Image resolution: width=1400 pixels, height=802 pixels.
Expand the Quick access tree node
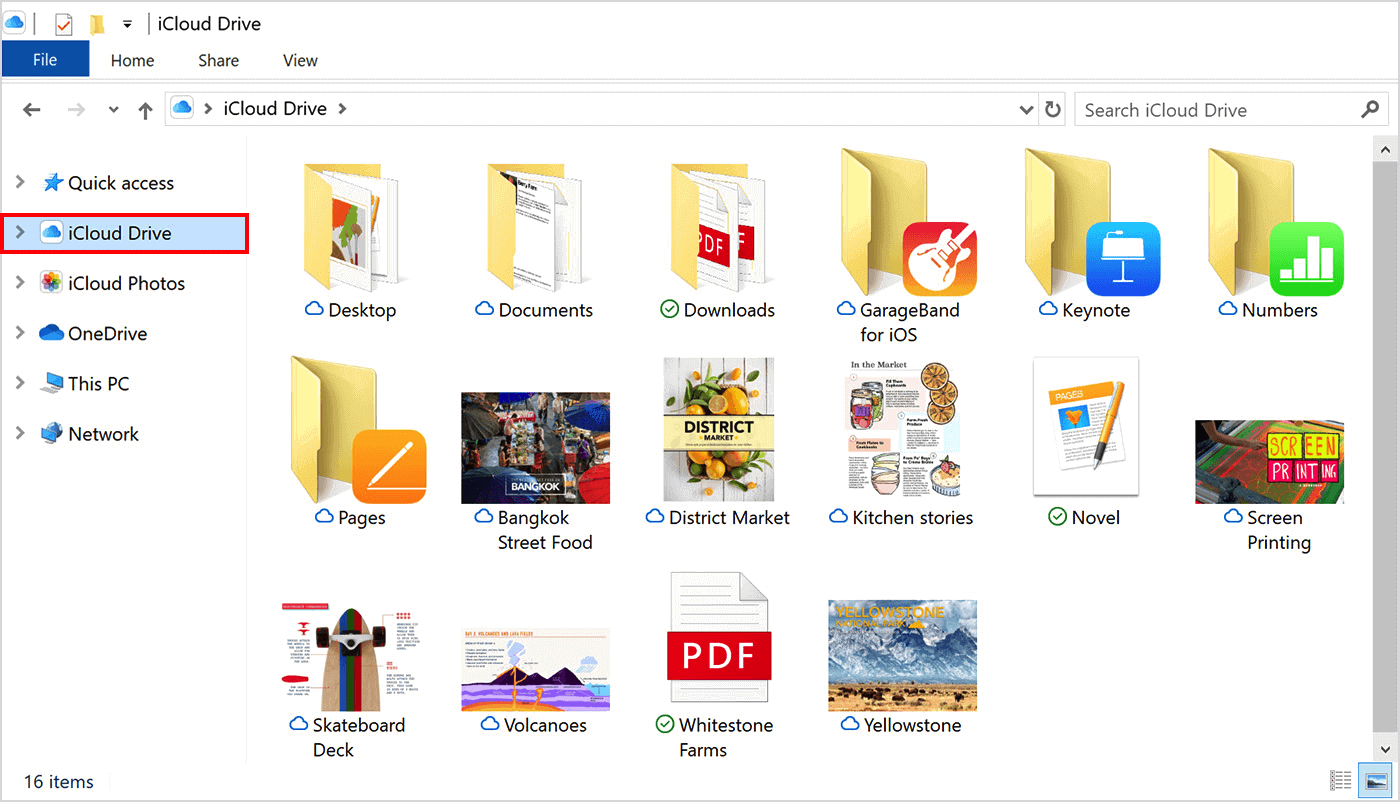[20, 182]
